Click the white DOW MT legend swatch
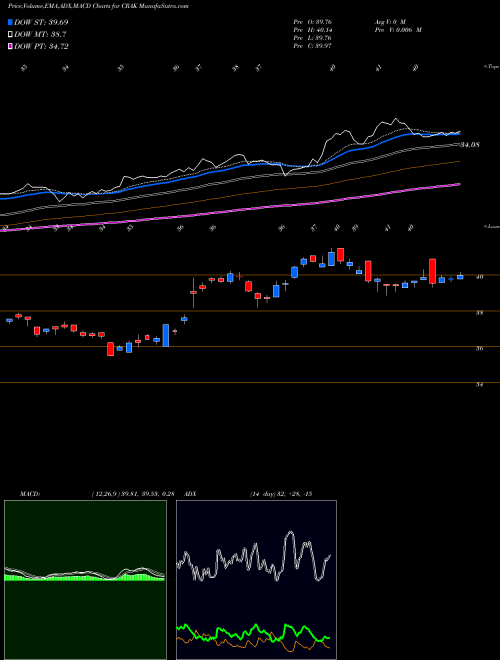This screenshot has height=660, width=500. point(10,34)
